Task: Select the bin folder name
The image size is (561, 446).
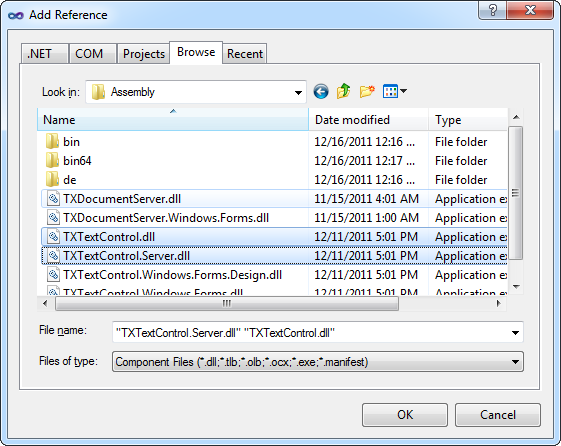Action: click(72, 142)
